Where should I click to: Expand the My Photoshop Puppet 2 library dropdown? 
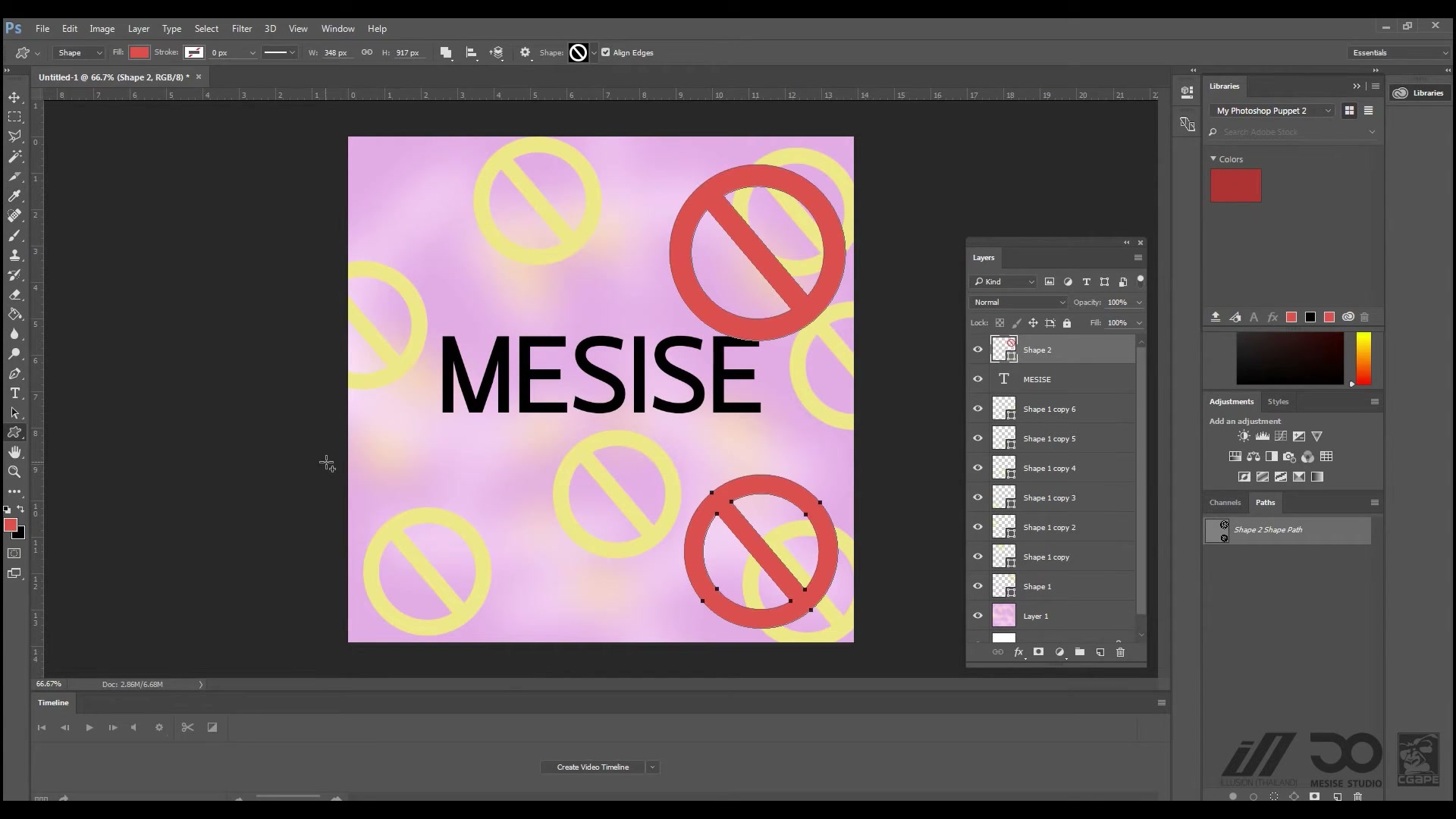pos(1273,111)
